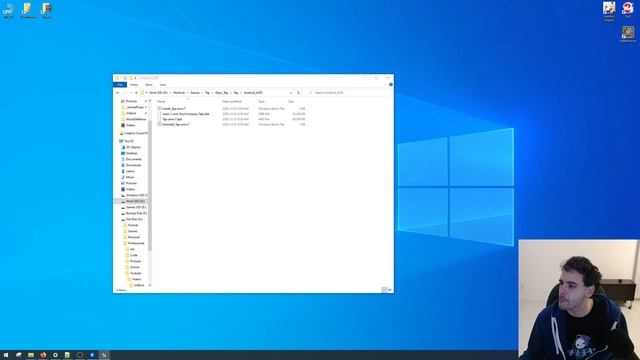Screen dimensions: 640x360
Task: Click Properties icon in Explorer title bar
Action: (125, 78)
